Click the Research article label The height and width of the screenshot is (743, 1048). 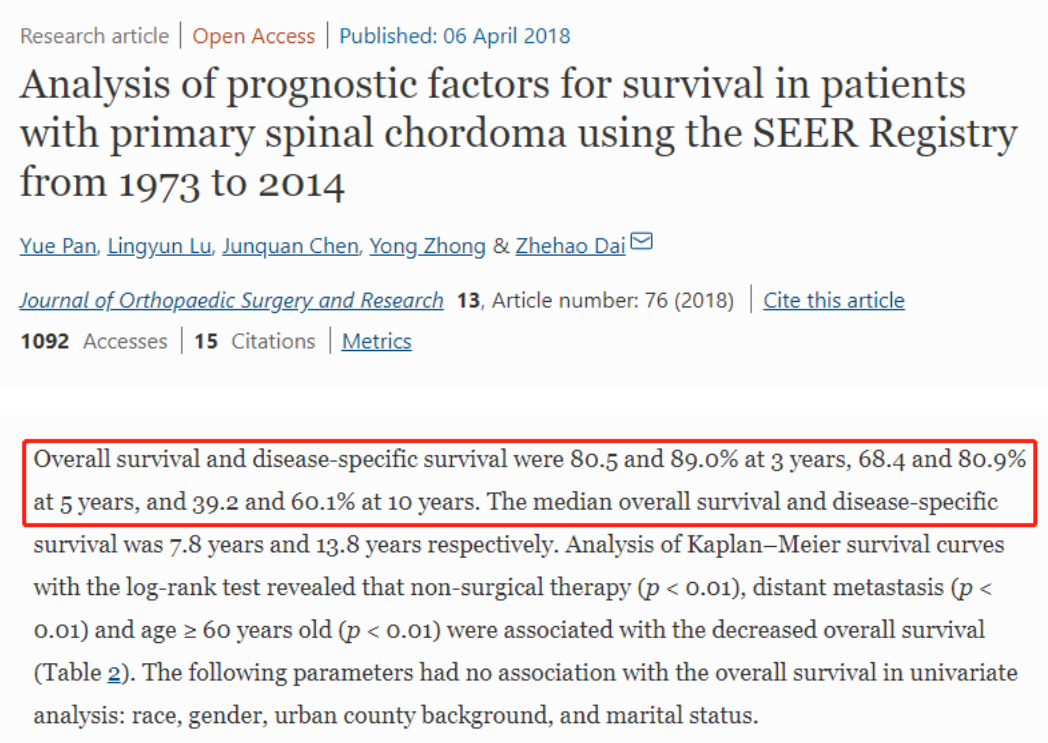click(94, 37)
